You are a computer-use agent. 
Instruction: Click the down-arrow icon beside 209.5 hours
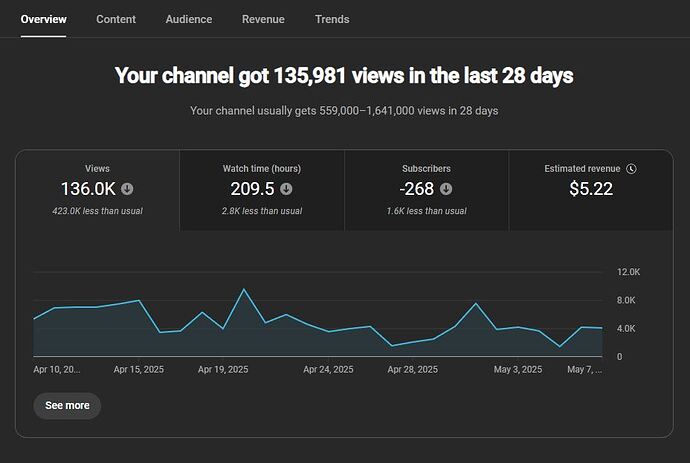286,189
